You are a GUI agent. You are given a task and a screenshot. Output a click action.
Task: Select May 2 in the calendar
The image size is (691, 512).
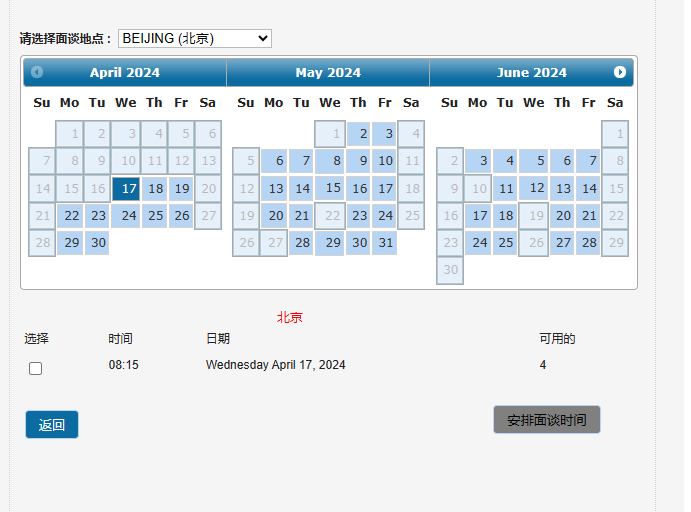pos(358,134)
